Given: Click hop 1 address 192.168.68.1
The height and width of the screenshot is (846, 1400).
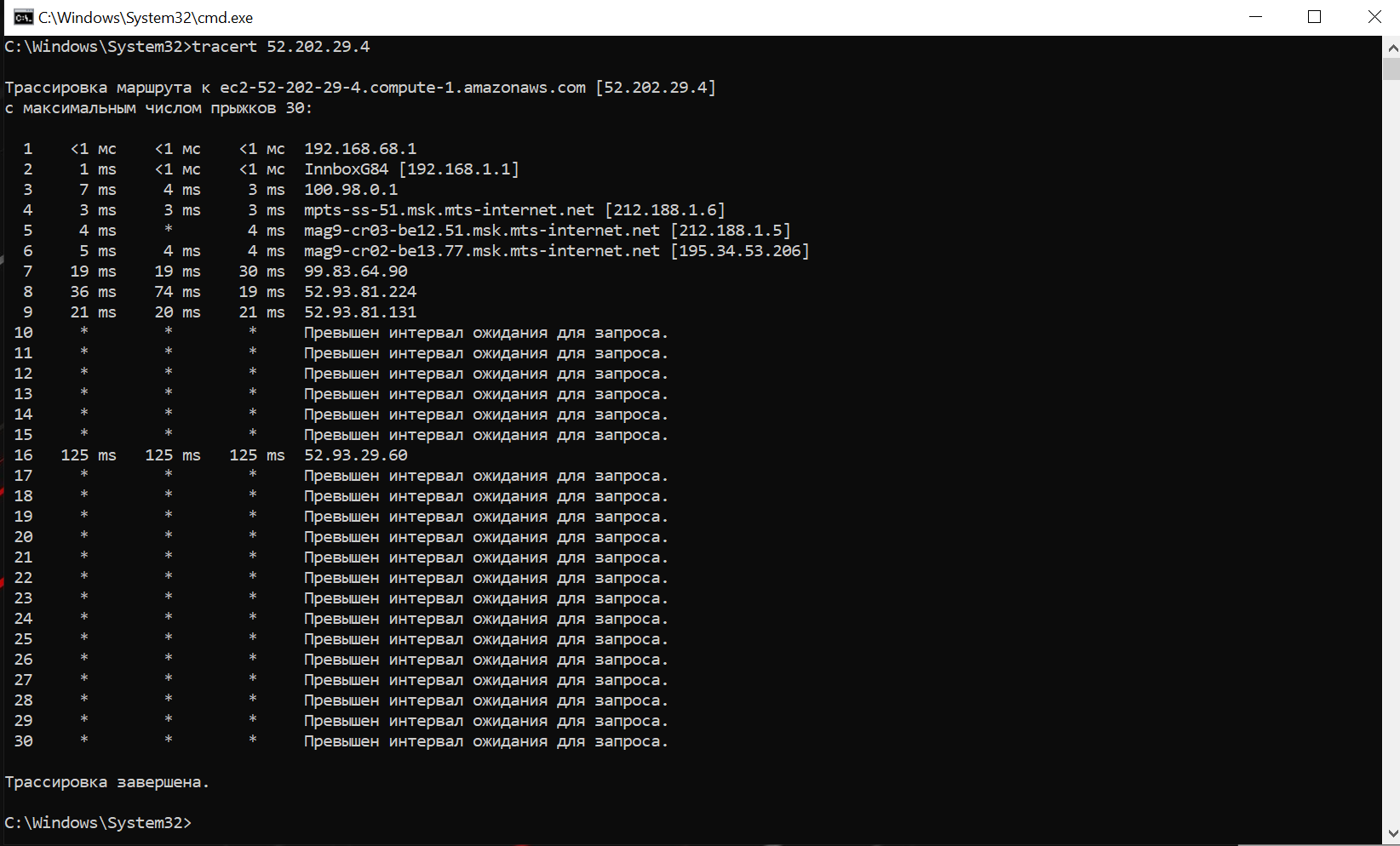Looking at the screenshot, I should pos(360,149).
